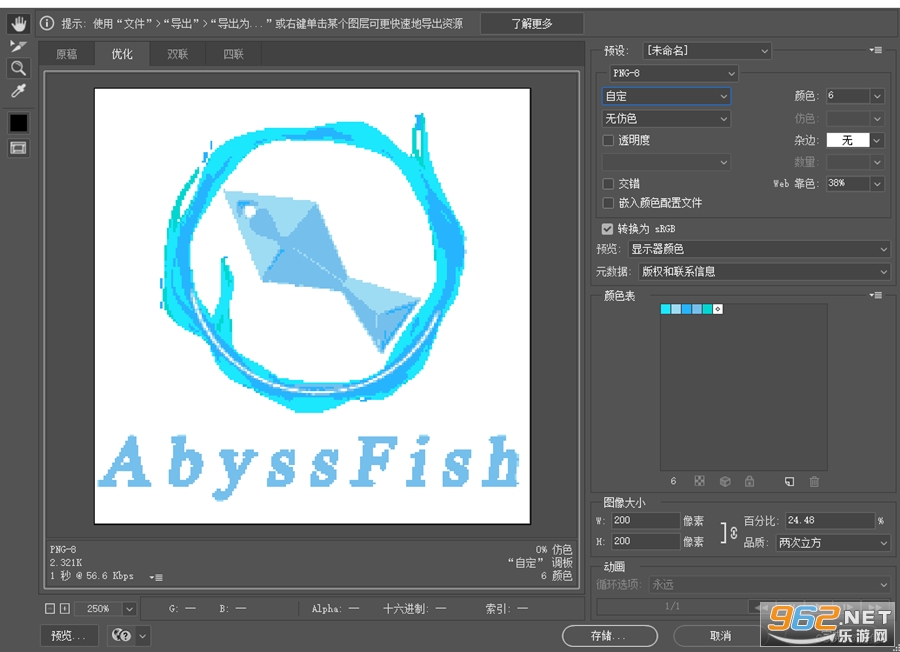The height and width of the screenshot is (652, 900).
Task: Open the 自定 color reduction dropdown
Action: (666, 96)
